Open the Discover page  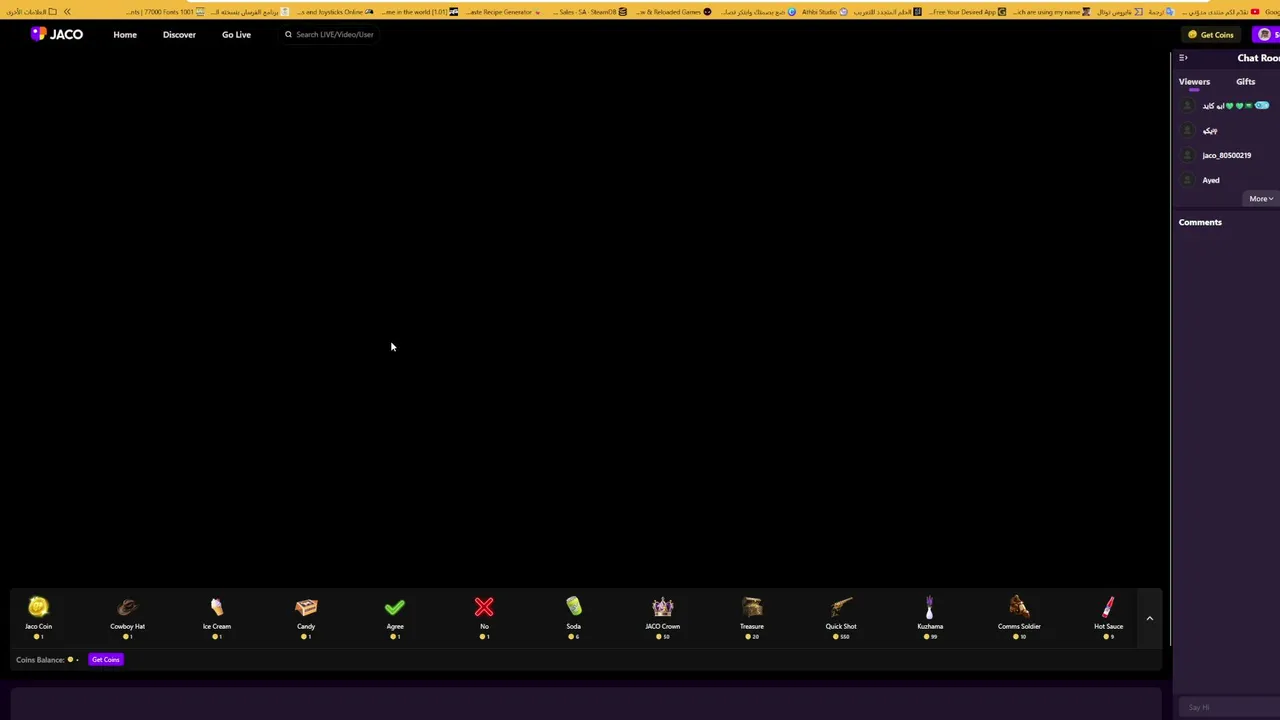click(x=179, y=34)
